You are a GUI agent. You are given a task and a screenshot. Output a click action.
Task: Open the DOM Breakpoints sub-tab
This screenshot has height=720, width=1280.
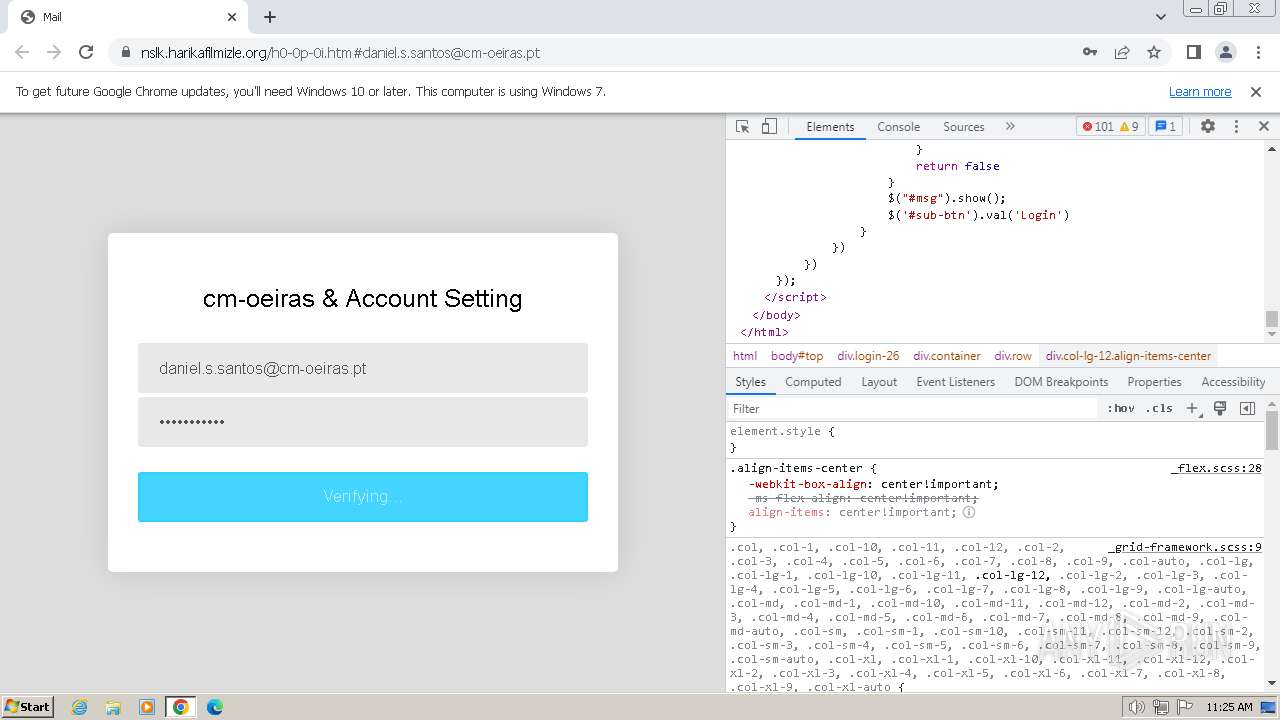click(1061, 382)
